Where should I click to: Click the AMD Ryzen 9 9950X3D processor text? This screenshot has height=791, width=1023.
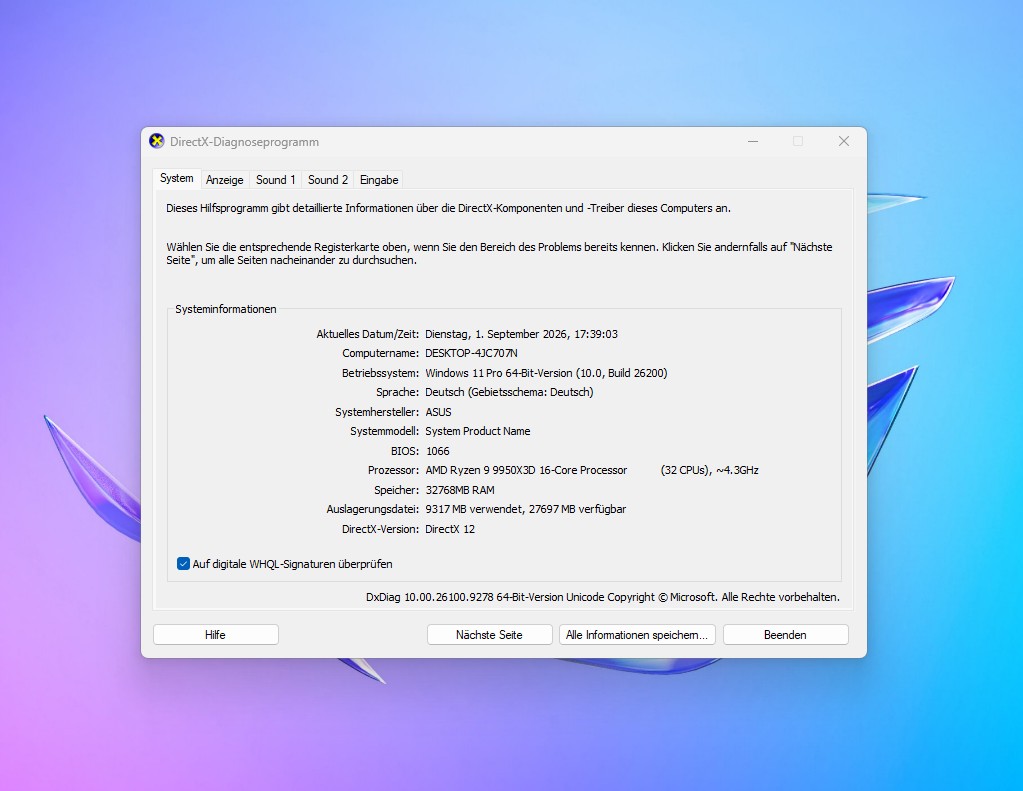526,471
